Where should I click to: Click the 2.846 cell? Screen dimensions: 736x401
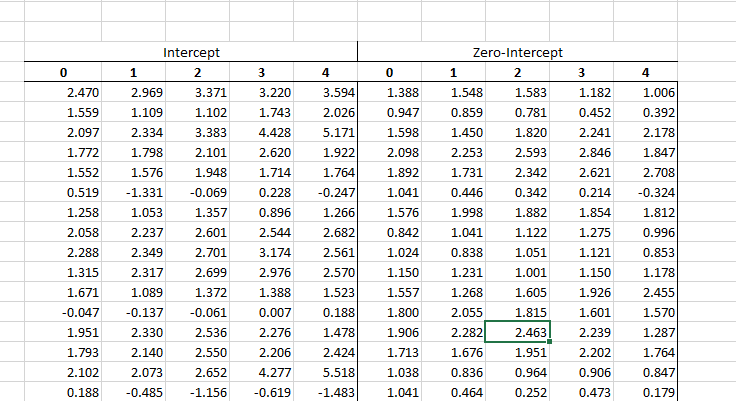(582, 152)
